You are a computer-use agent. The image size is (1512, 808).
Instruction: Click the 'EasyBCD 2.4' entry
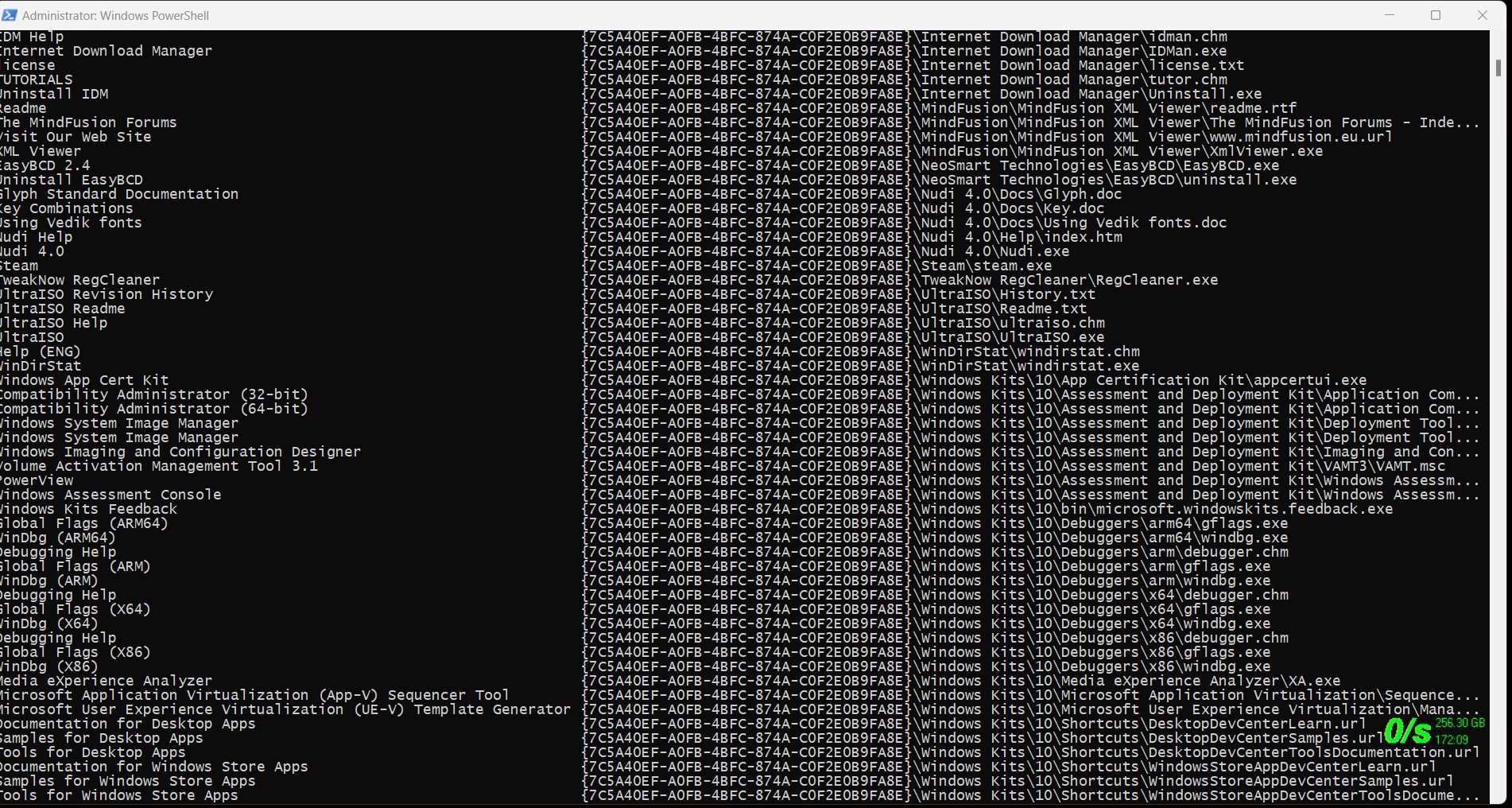pyautogui.click(x=45, y=165)
